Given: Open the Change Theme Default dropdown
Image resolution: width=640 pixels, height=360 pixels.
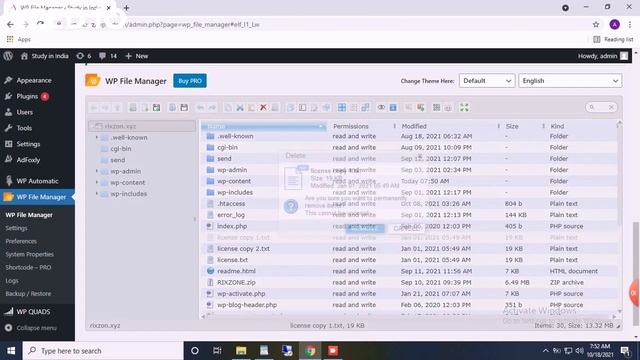Looking at the screenshot, I should [487, 81].
